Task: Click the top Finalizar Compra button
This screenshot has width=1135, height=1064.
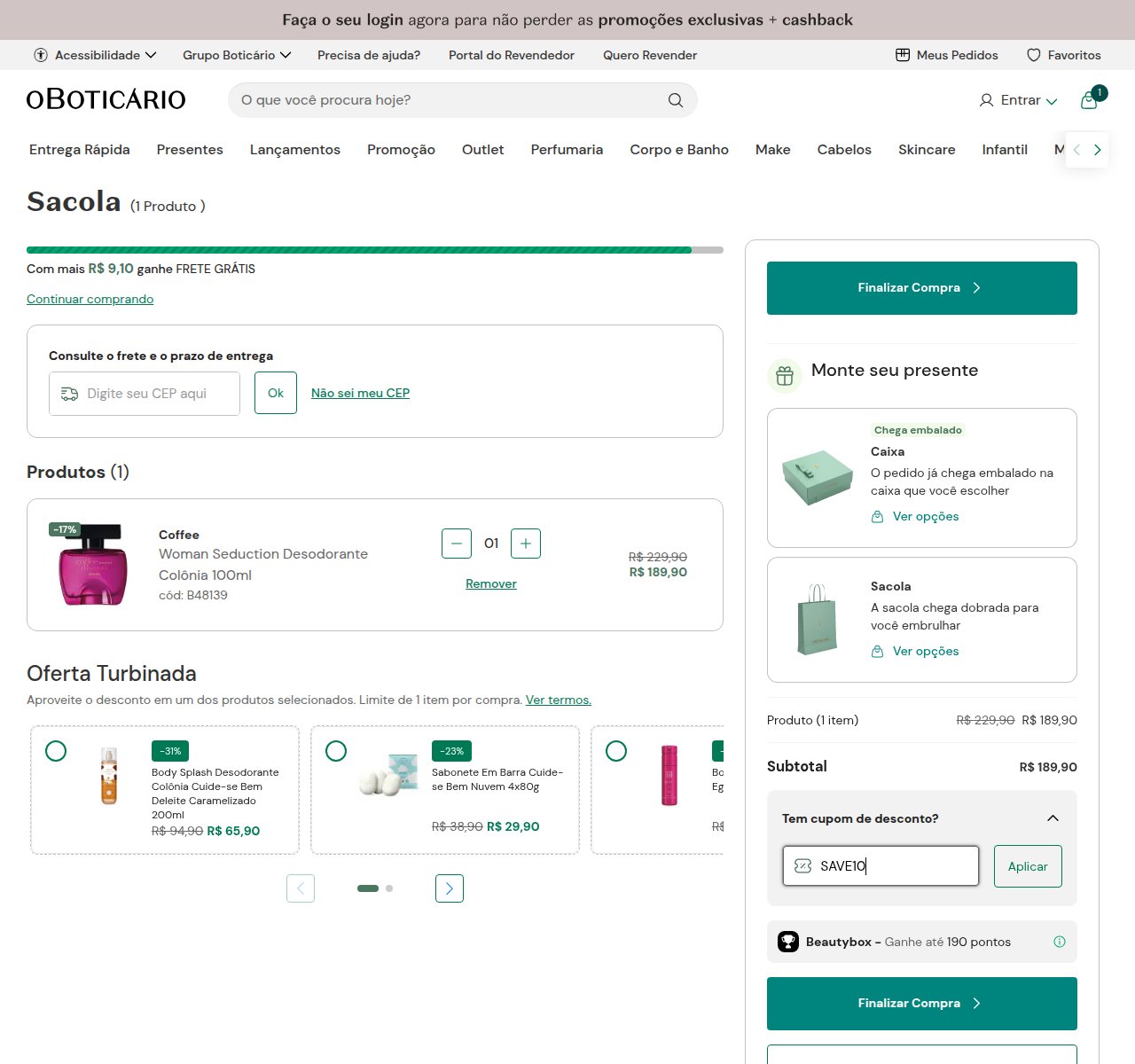Action: point(922,288)
